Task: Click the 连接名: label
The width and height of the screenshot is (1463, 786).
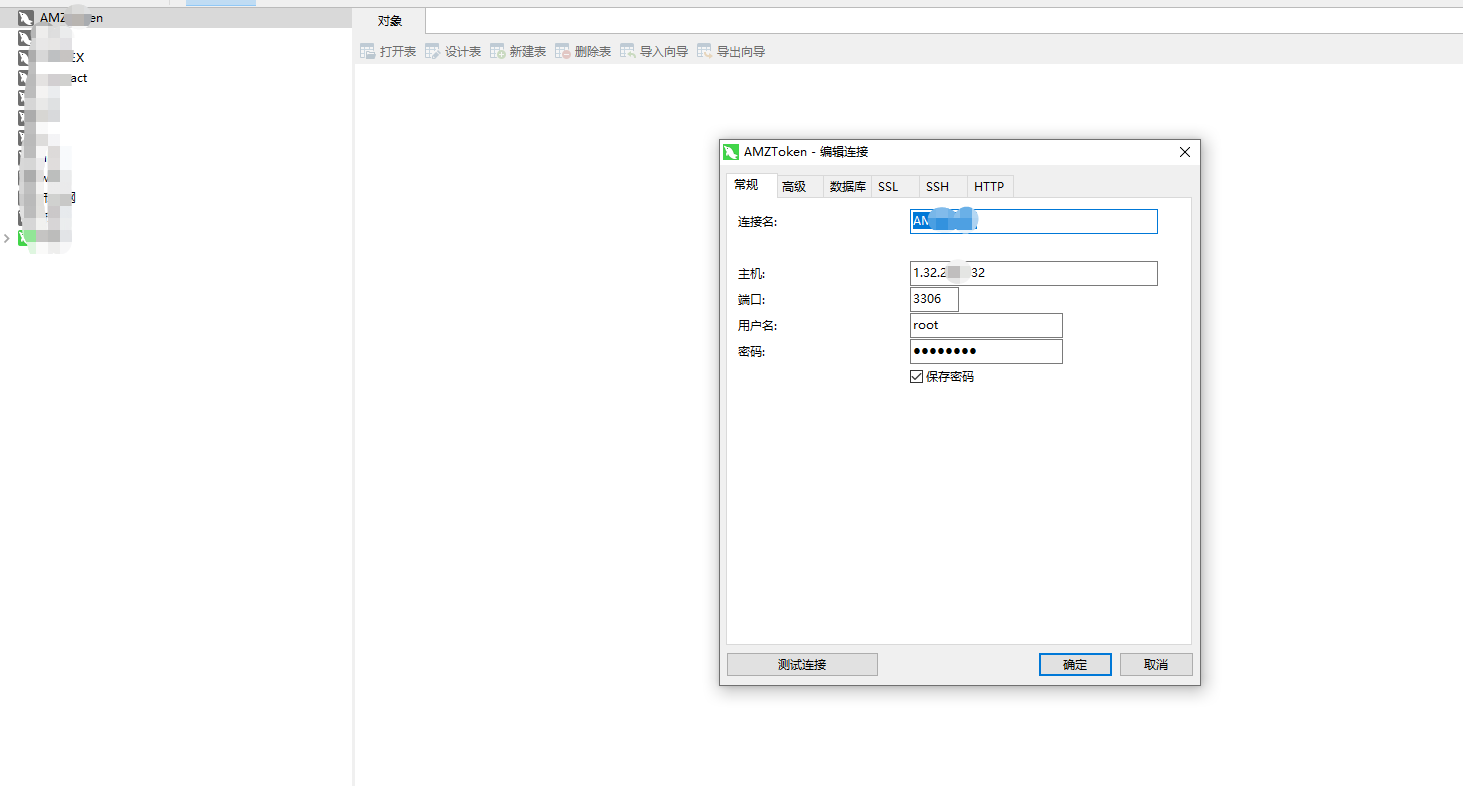Action: tap(757, 222)
